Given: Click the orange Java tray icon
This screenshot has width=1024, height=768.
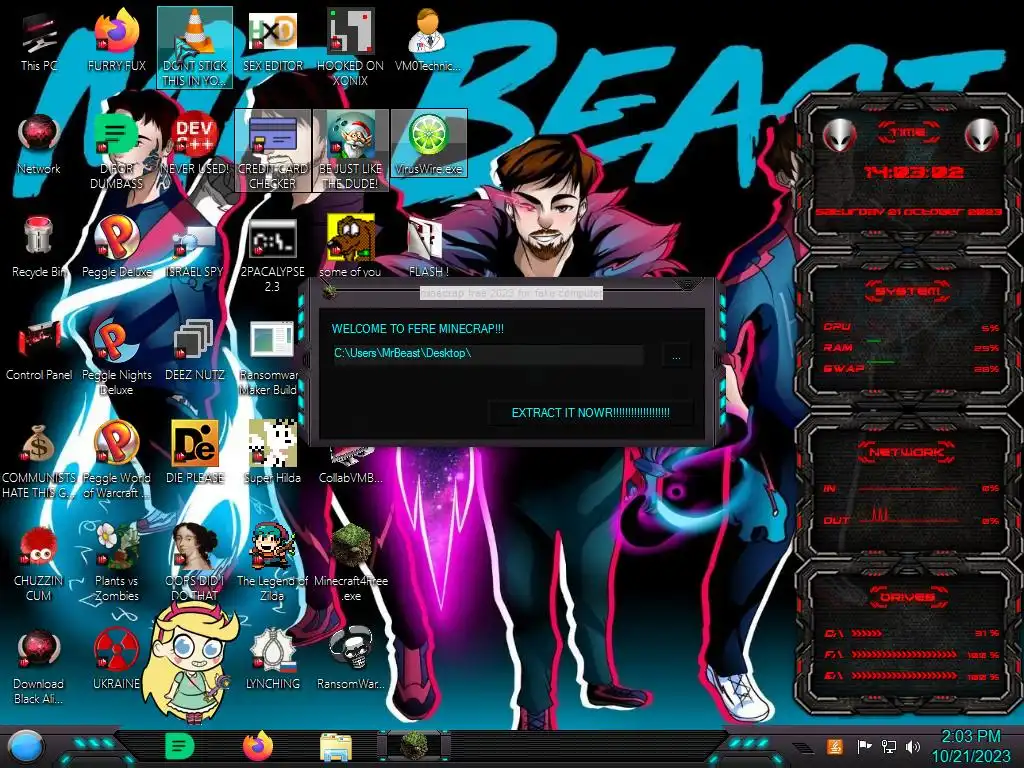Looking at the screenshot, I should 835,746.
